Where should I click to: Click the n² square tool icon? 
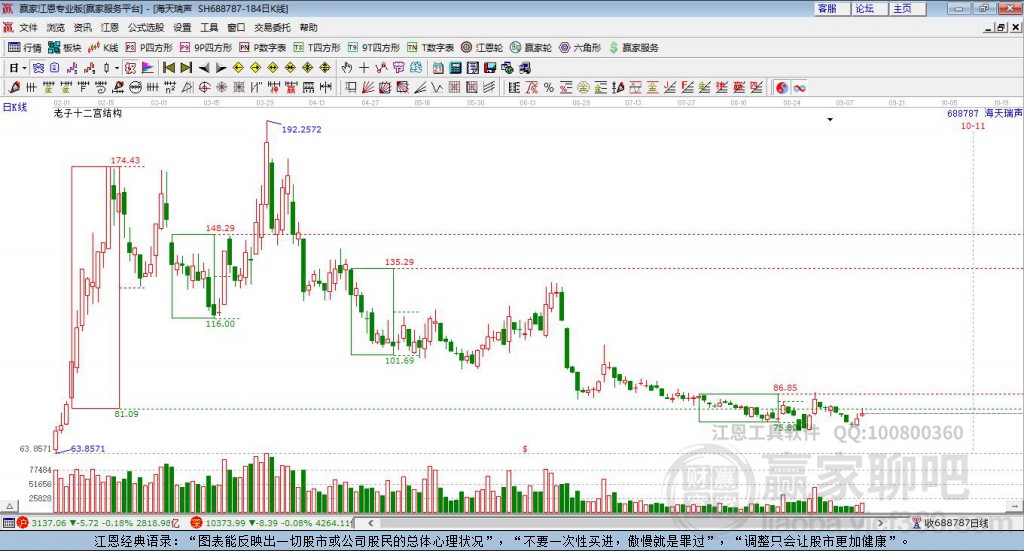(x=170, y=87)
